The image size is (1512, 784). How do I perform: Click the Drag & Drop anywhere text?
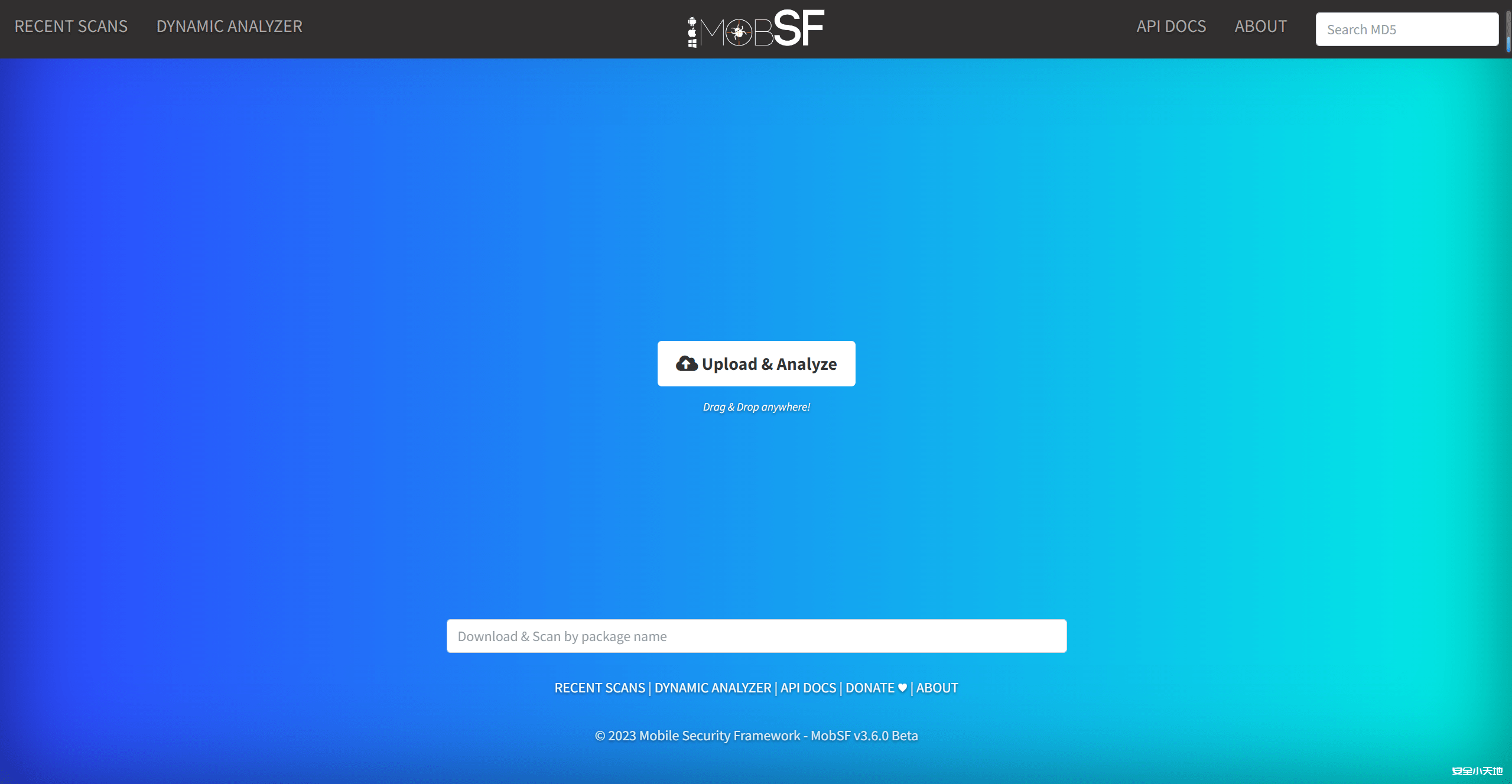pos(756,407)
